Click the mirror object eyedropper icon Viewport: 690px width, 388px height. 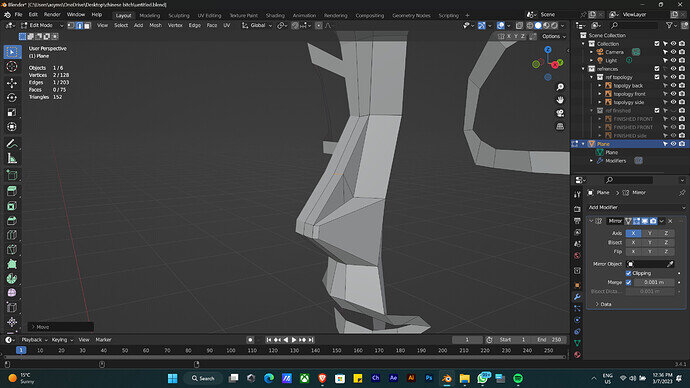click(x=670, y=264)
